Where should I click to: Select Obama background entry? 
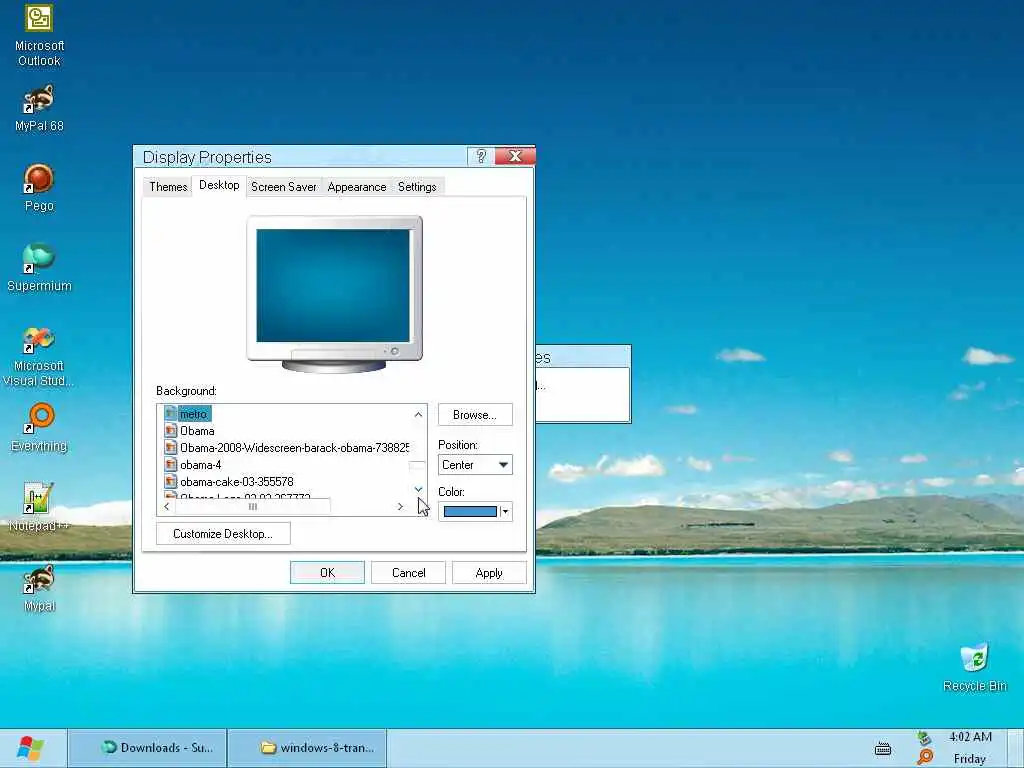[197, 430]
